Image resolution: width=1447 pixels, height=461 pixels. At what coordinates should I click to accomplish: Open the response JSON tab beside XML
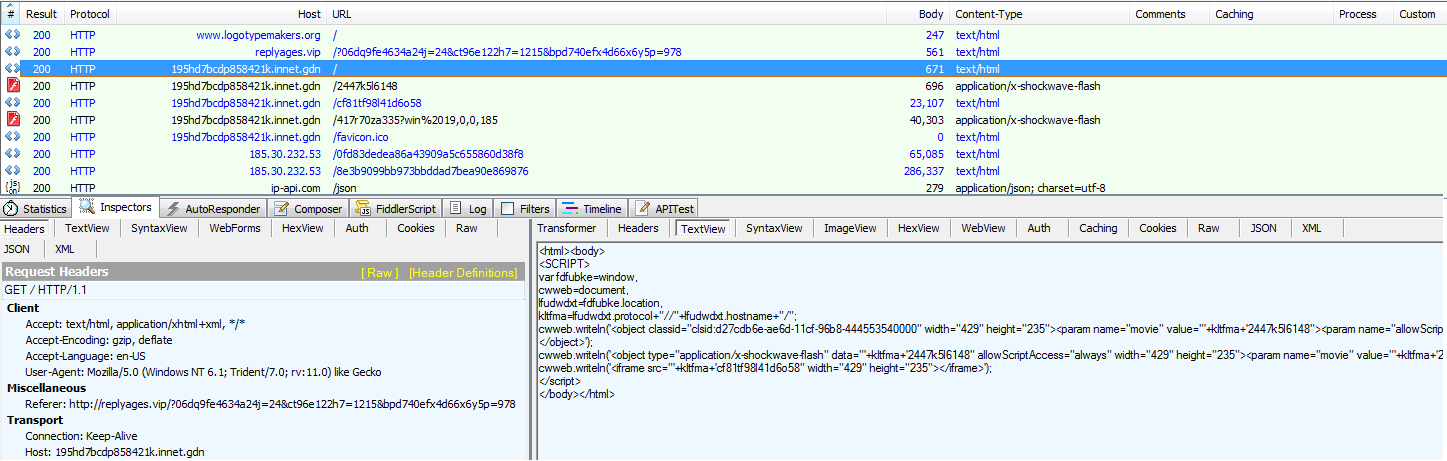point(1264,228)
